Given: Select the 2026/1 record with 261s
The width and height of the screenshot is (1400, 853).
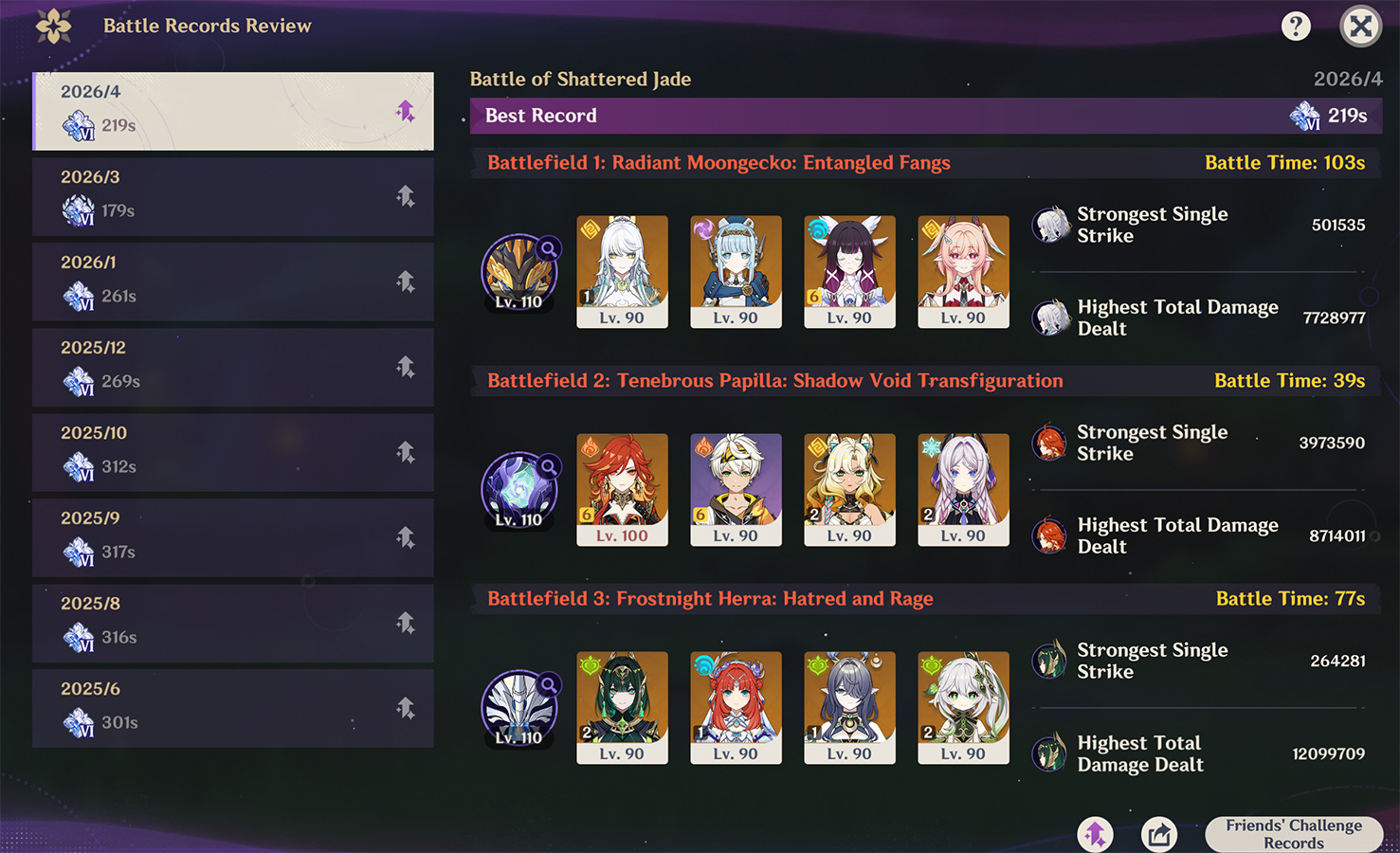Looking at the screenshot, I should click(x=233, y=281).
